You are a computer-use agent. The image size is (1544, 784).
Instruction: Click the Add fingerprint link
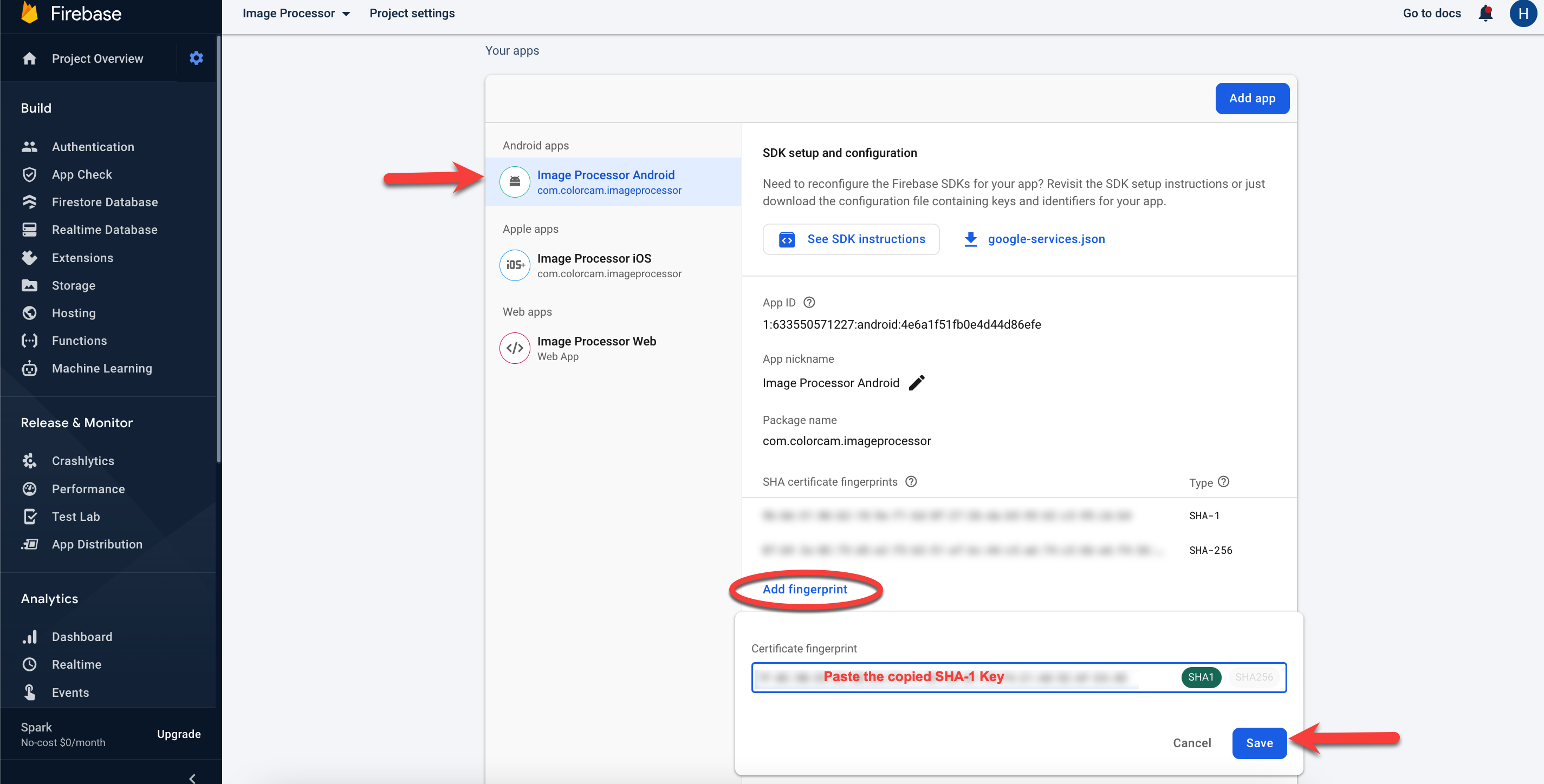point(805,589)
